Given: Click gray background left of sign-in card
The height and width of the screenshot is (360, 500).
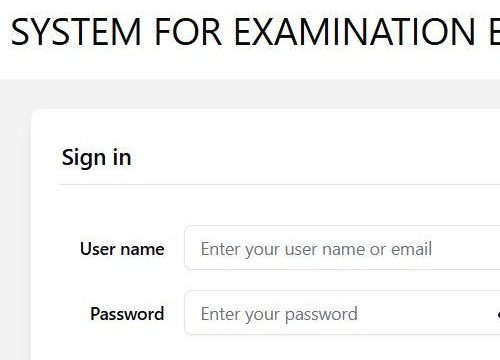Looking at the screenshot, I should [x=15, y=233].
